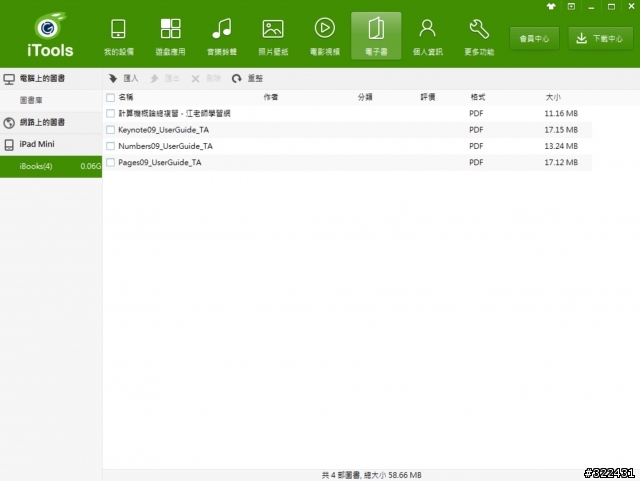Click the iTools logo
Viewport: 640px width, 481px height.
coord(50,36)
